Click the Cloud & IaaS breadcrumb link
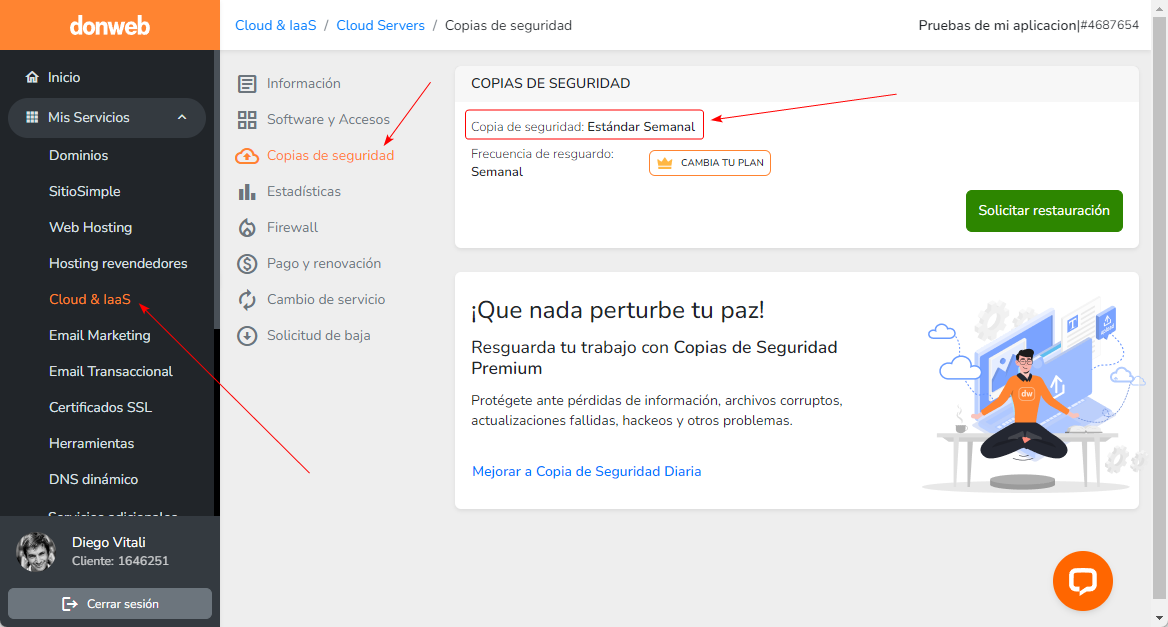 point(276,25)
